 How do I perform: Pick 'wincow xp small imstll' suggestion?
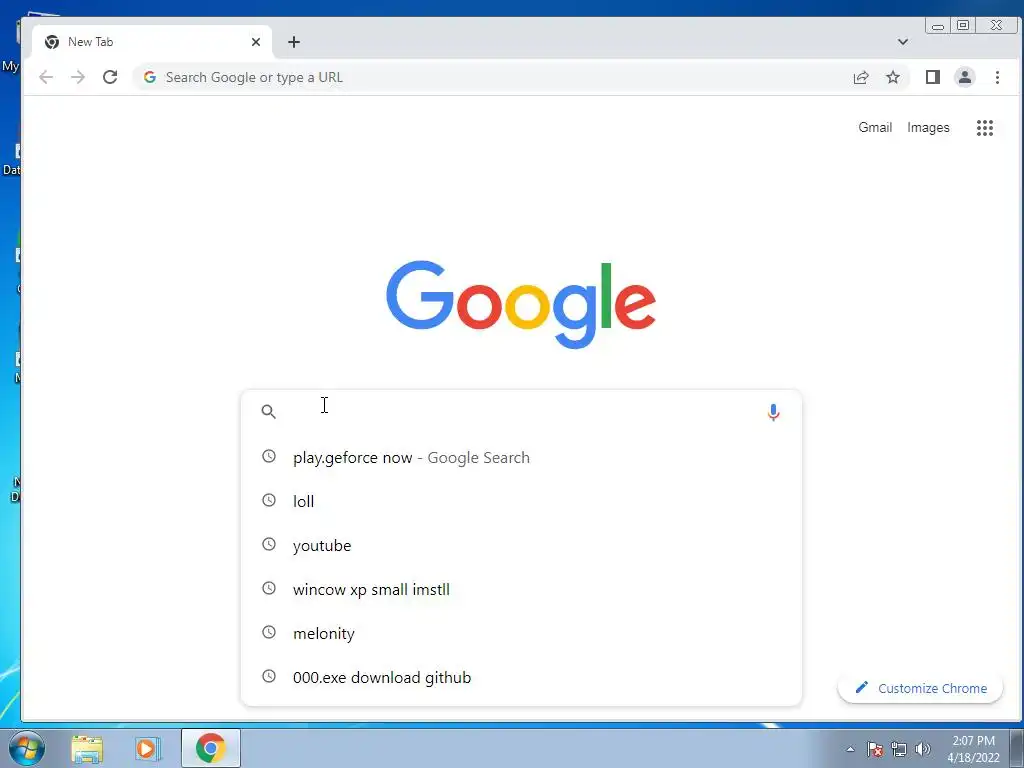(x=521, y=589)
